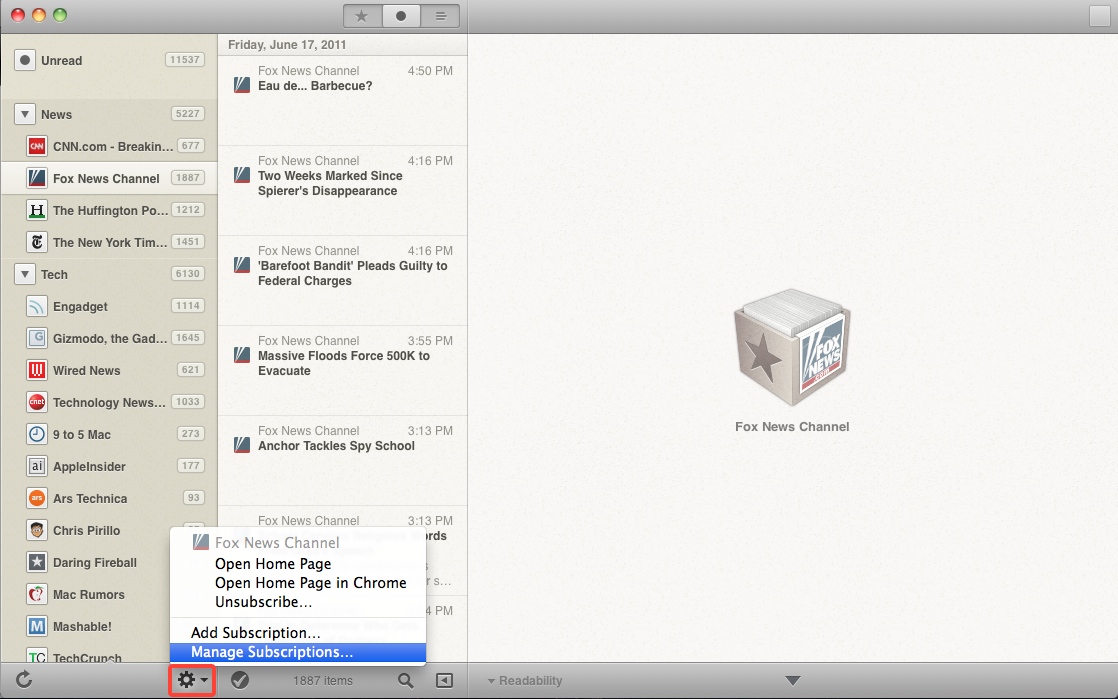Open Massive Floods Force 500K article
The image size is (1118, 699).
click(x=342, y=370)
